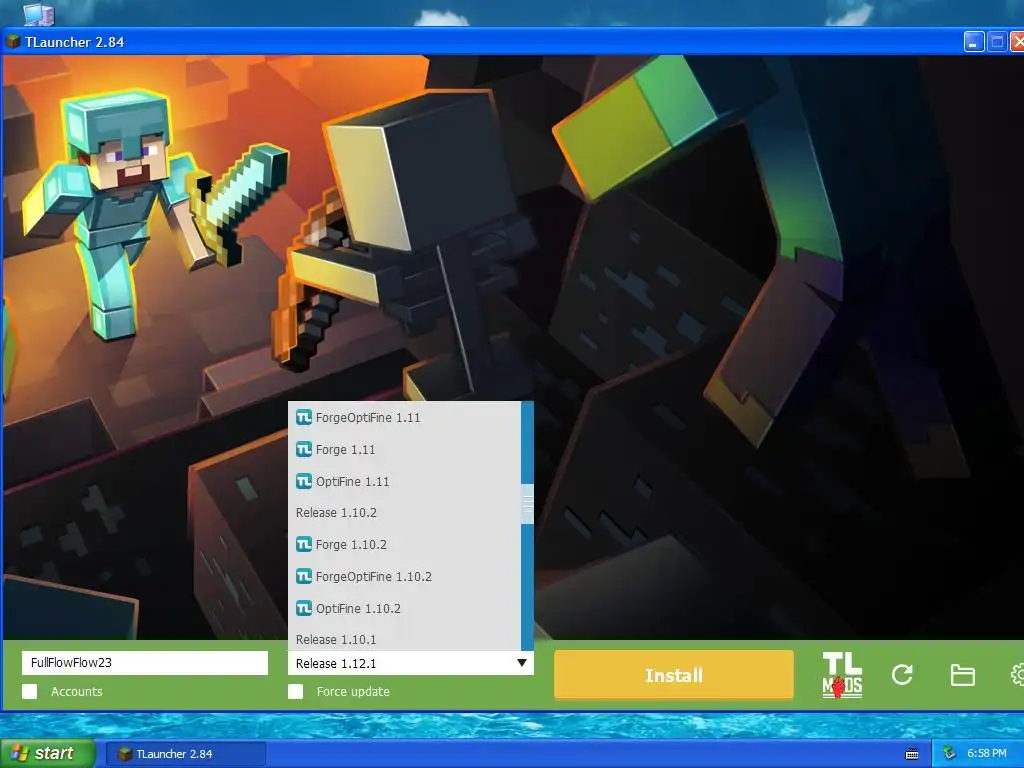Select Release 1.10.1 version
1024x768 pixels.
click(x=404, y=638)
